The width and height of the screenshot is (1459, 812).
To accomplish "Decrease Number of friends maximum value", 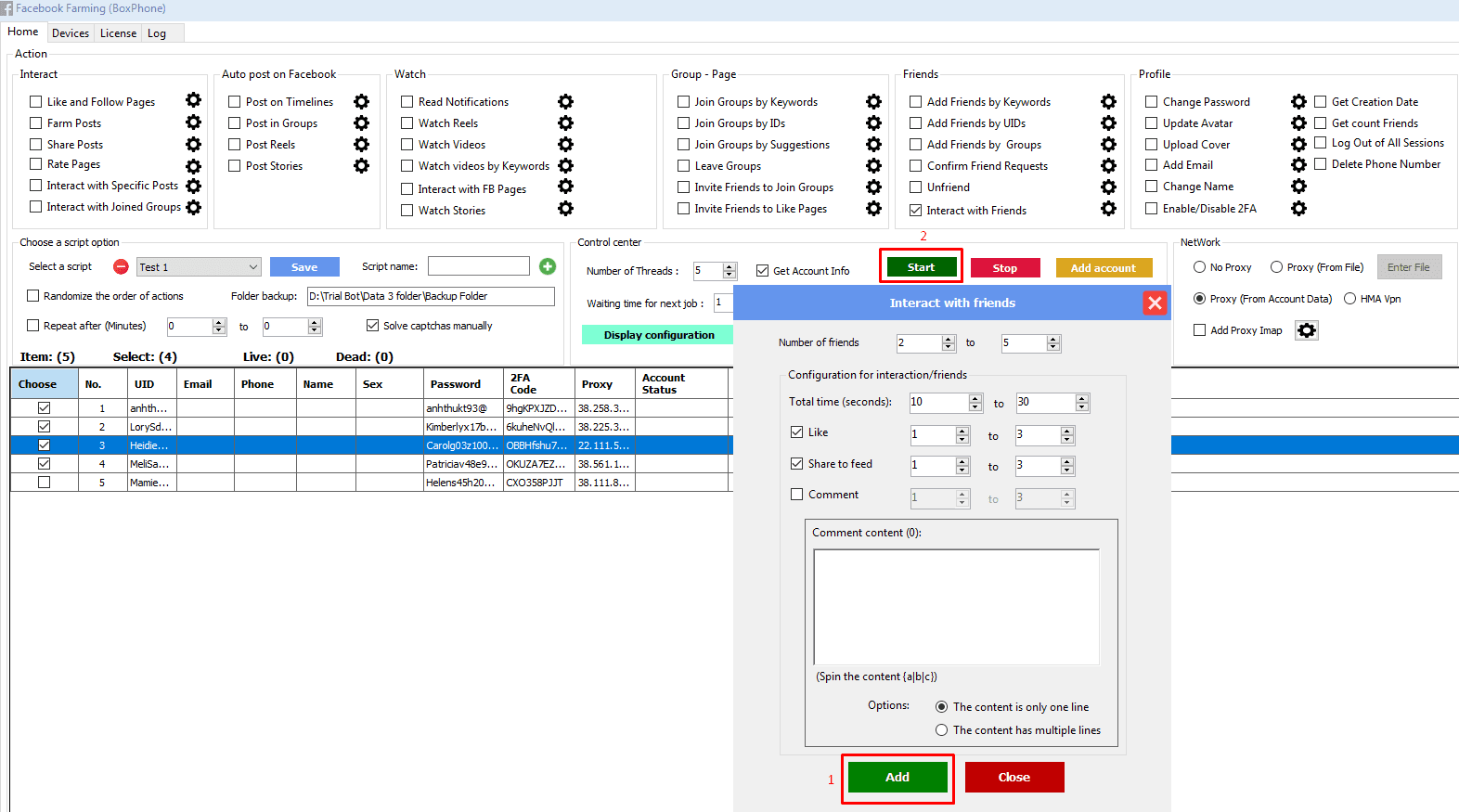I will (1053, 348).
